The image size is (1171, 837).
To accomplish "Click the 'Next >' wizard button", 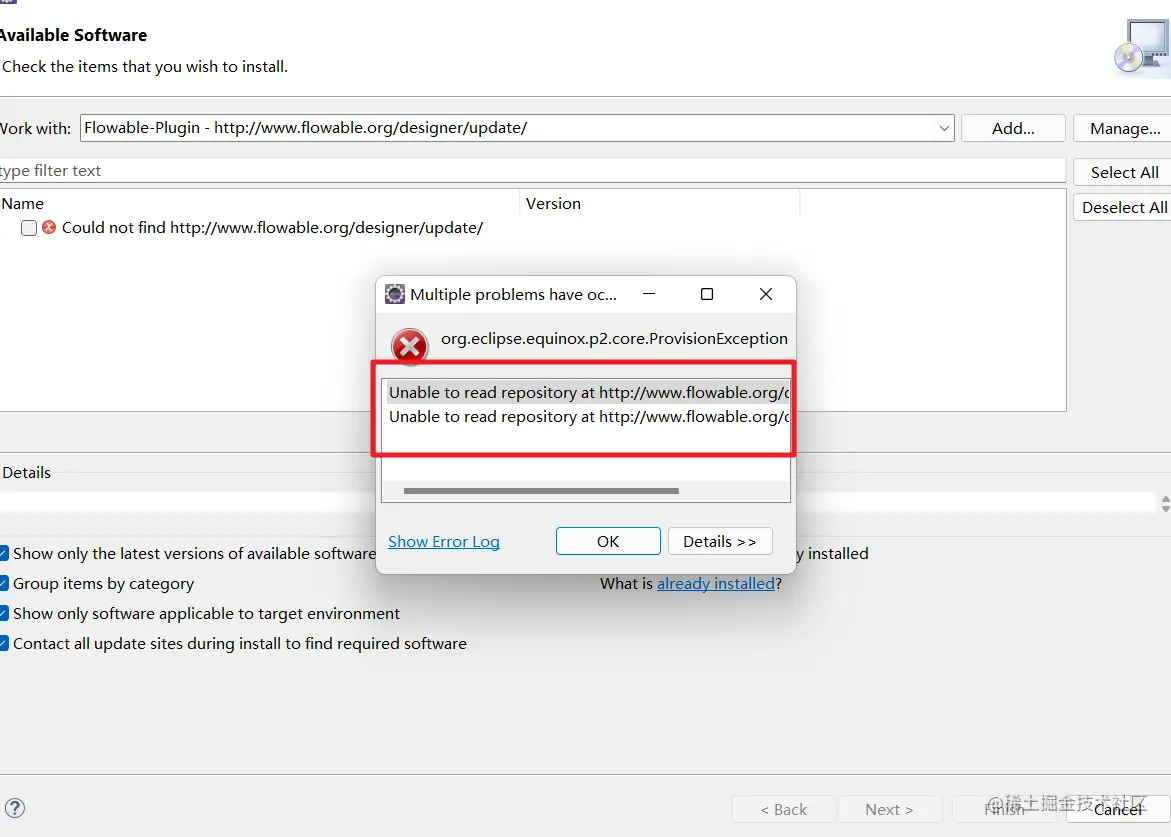I will pyautogui.click(x=889, y=809).
